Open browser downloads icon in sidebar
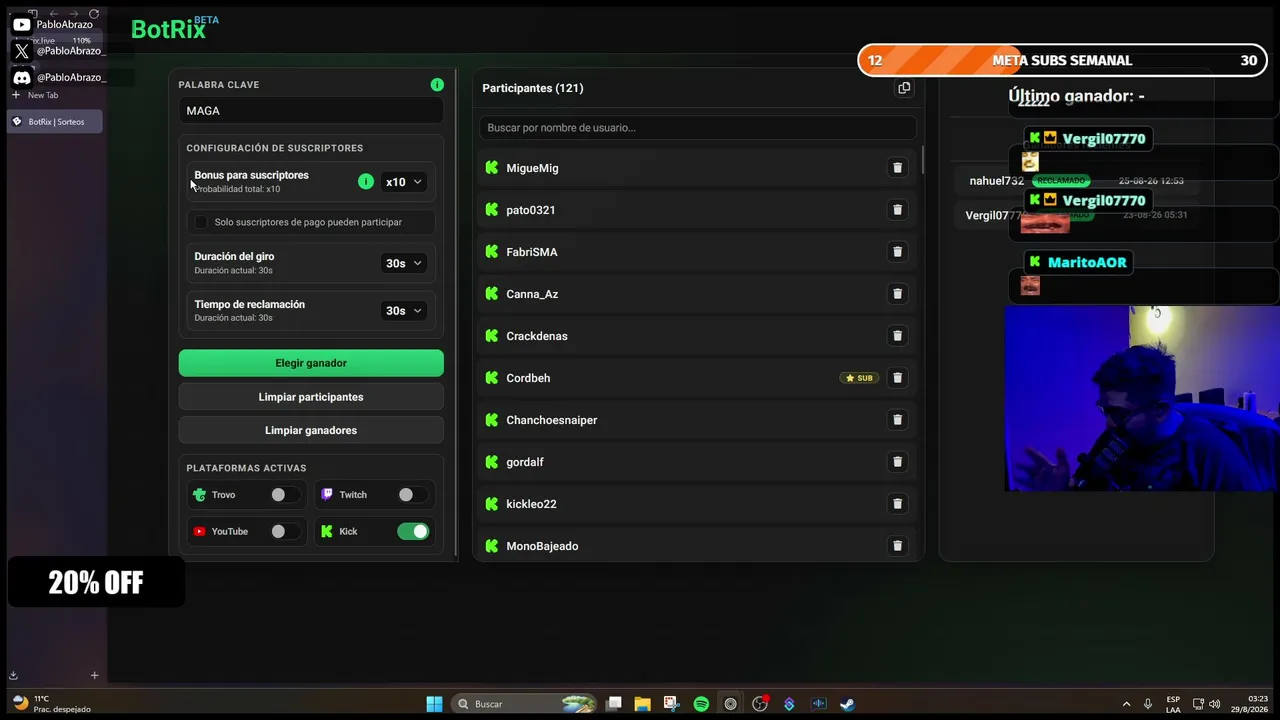Image resolution: width=1280 pixels, height=720 pixels. pyautogui.click(x=14, y=675)
